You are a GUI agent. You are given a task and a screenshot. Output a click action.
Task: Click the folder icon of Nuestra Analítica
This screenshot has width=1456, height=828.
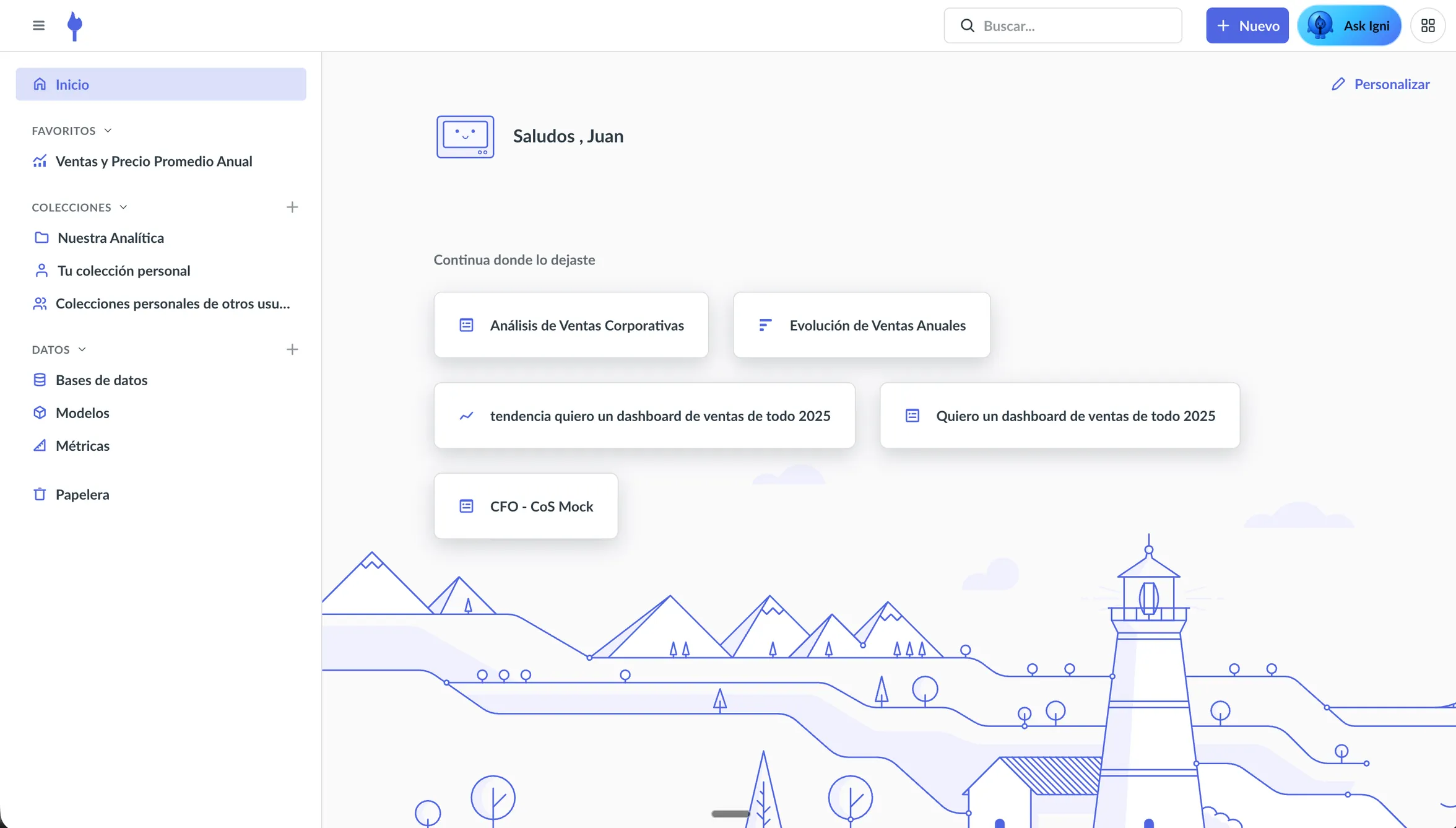tap(41, 238)
